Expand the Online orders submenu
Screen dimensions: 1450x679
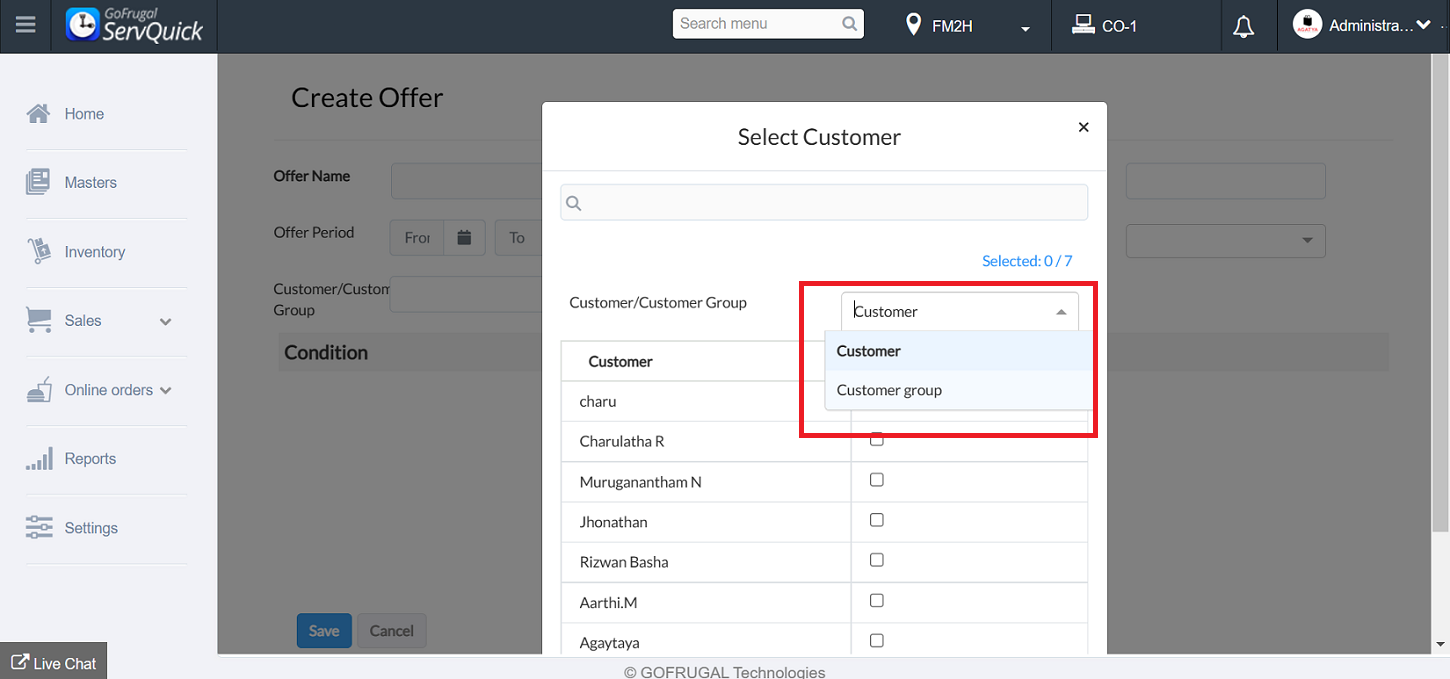tap(166, 390)
